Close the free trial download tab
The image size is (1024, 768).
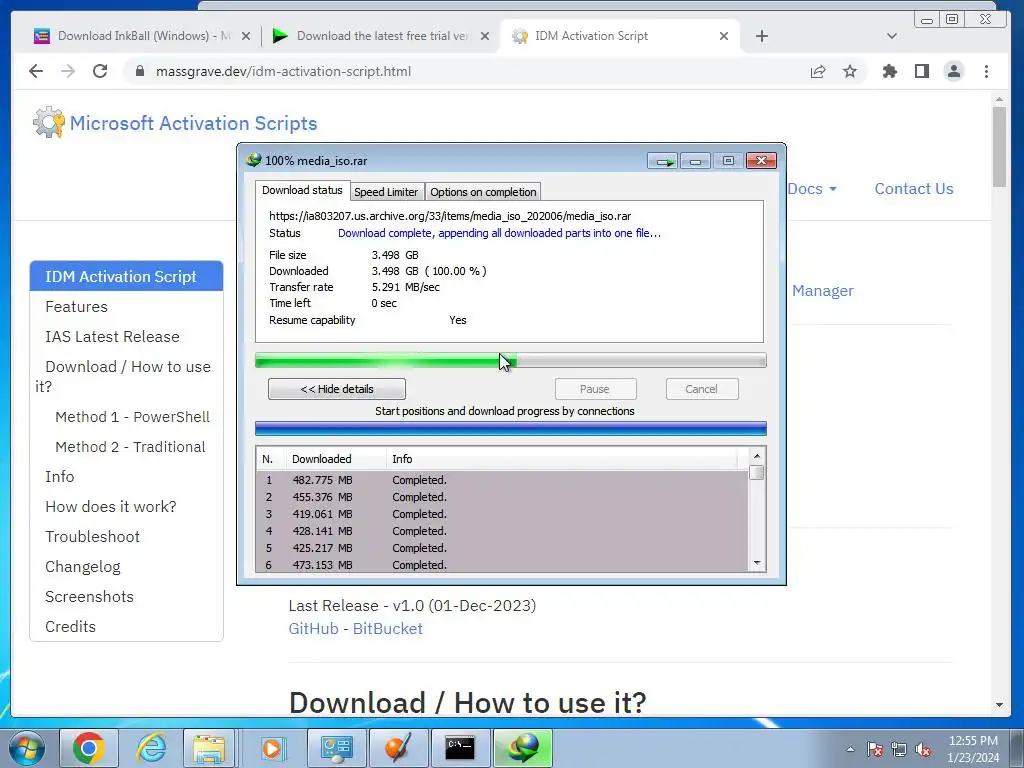coord(485,36)
